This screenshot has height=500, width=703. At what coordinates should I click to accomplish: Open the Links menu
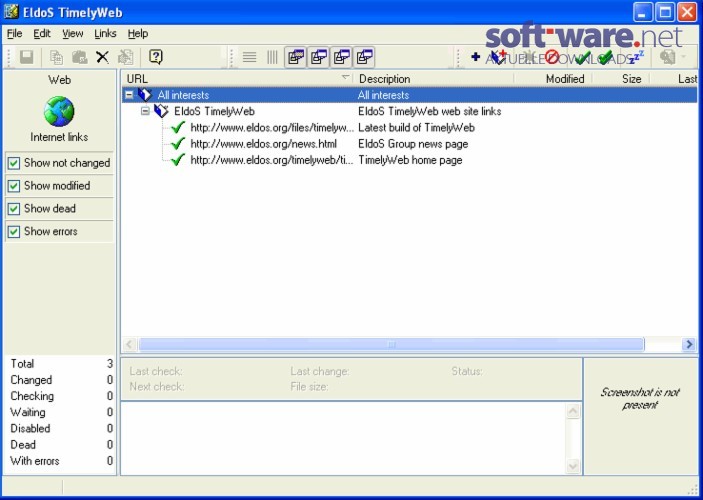[x=105, y=34]
